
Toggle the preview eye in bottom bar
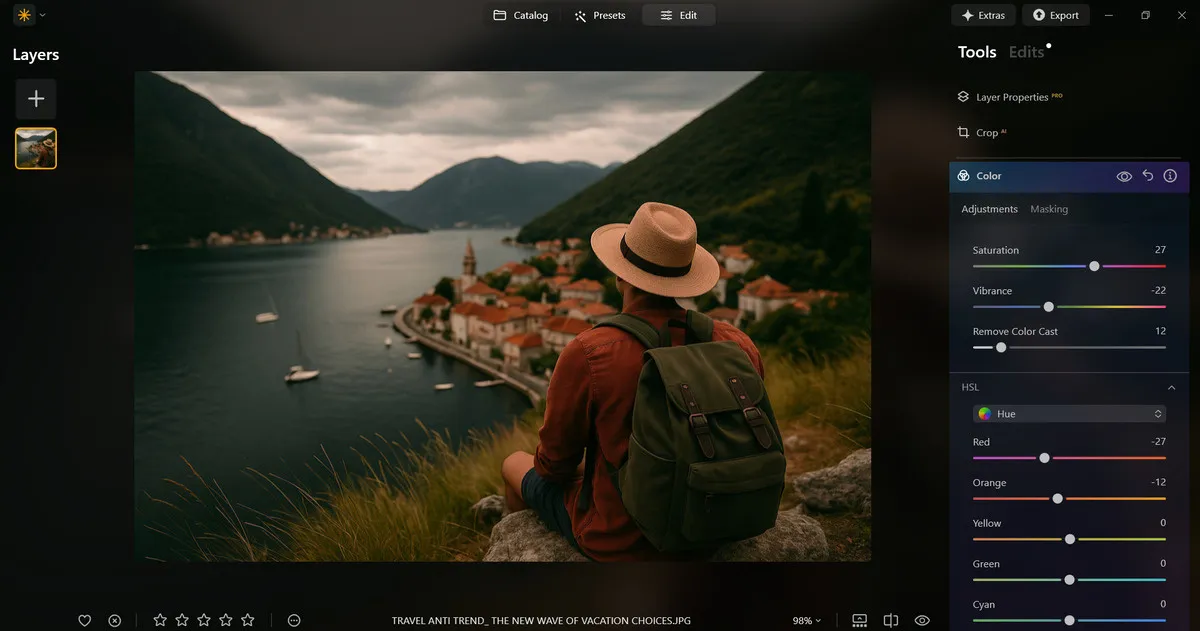922,620
